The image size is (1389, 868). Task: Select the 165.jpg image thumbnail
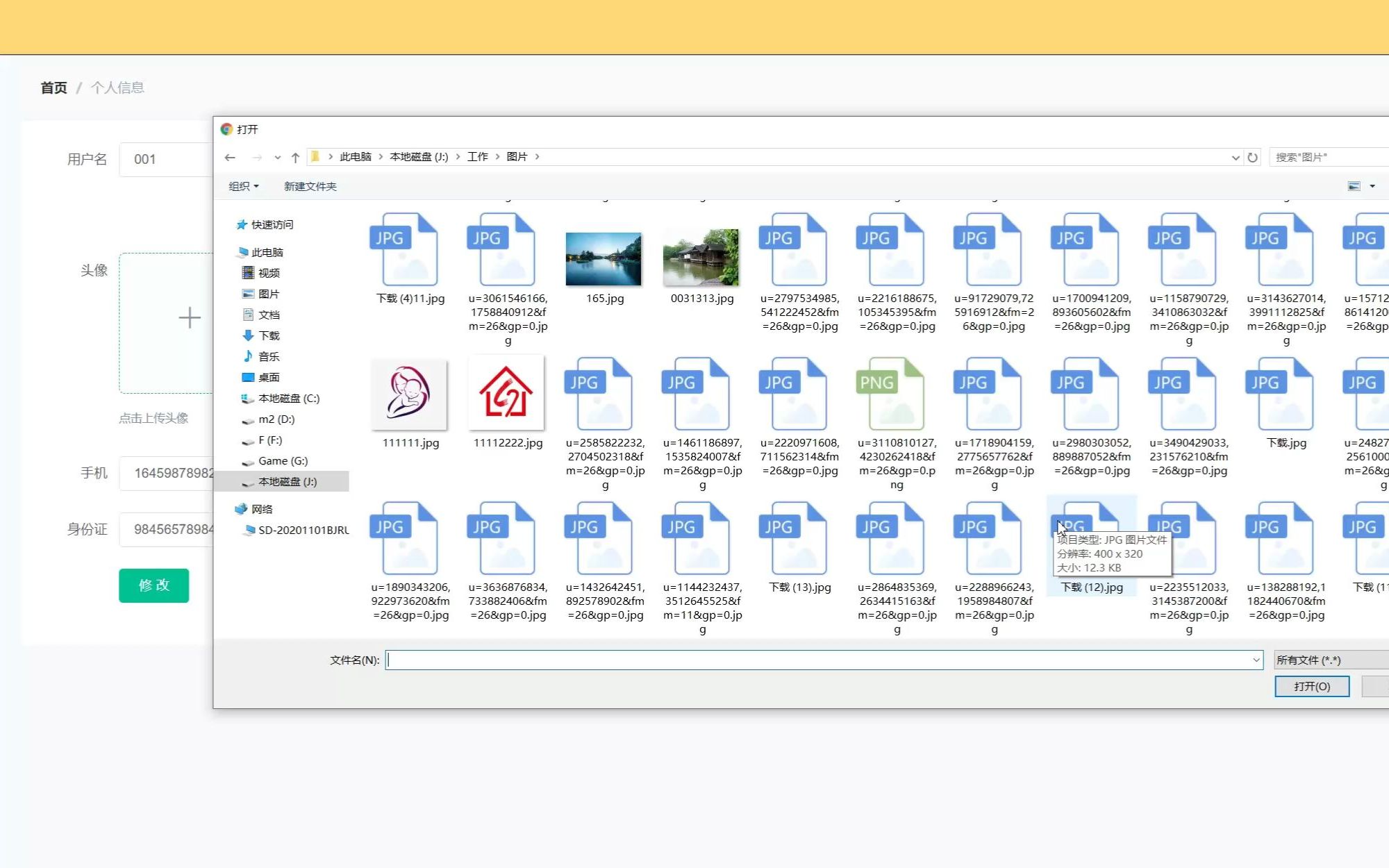(x=604, y=258)
